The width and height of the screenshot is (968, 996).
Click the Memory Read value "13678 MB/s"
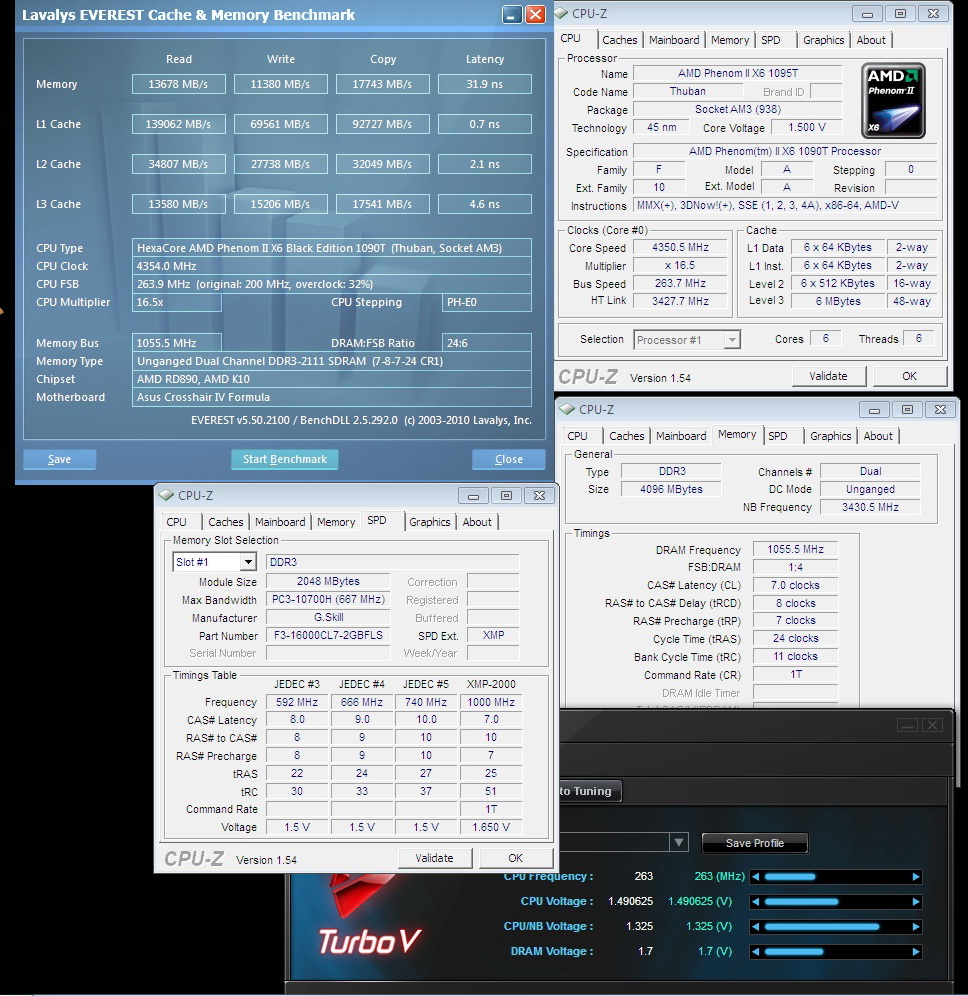[178, 84]
